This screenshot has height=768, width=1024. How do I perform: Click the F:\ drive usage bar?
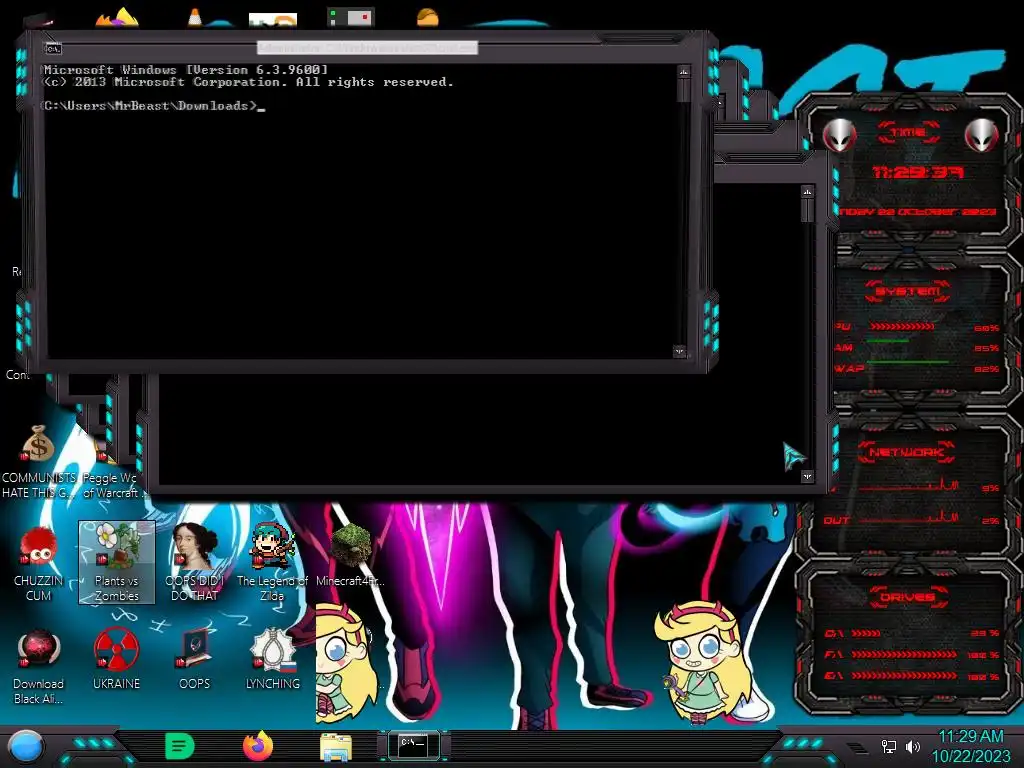coord(904,654)
